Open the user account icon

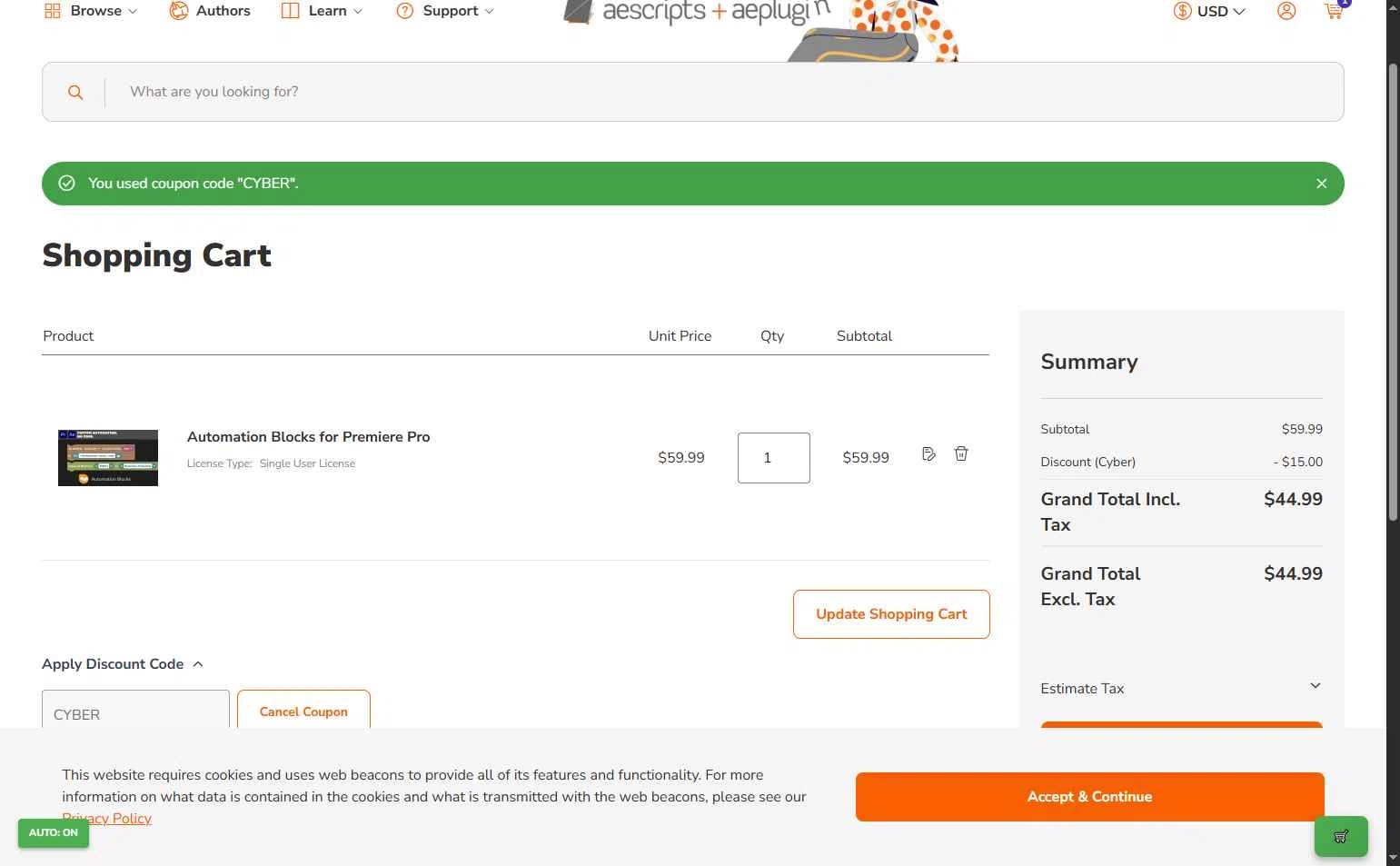[1286, 11]
